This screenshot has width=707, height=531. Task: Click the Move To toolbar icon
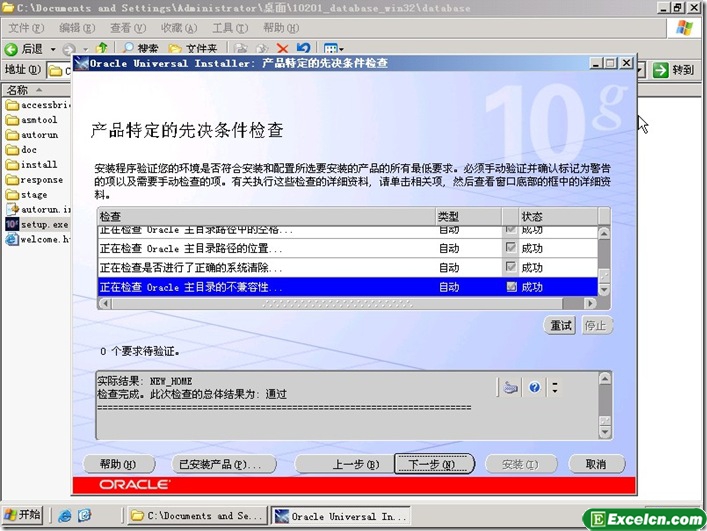coord(241,48)
